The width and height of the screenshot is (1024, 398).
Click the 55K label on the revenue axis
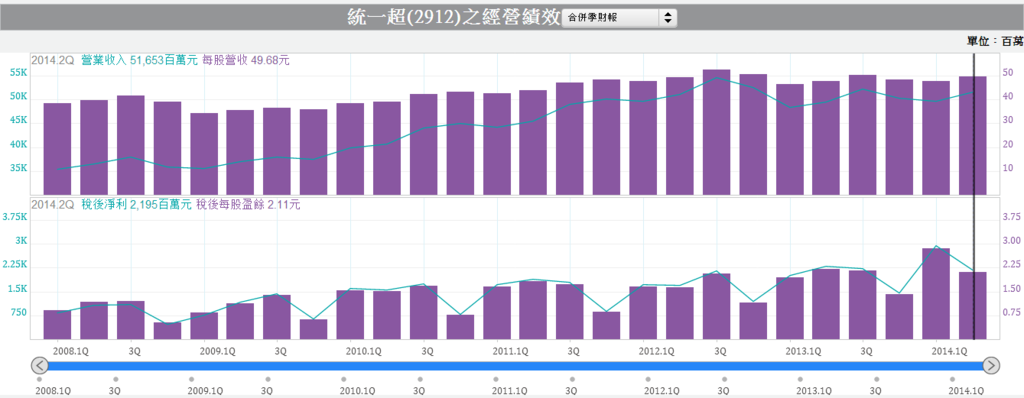pos(19,73)
